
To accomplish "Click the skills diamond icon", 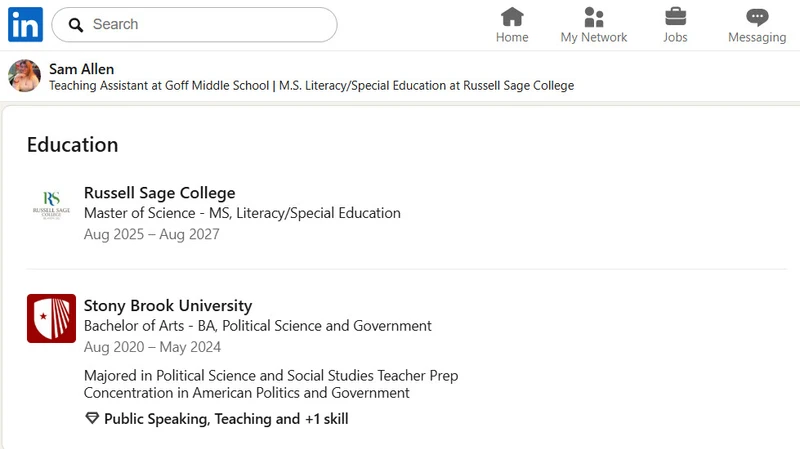I will tap(92, 419).
